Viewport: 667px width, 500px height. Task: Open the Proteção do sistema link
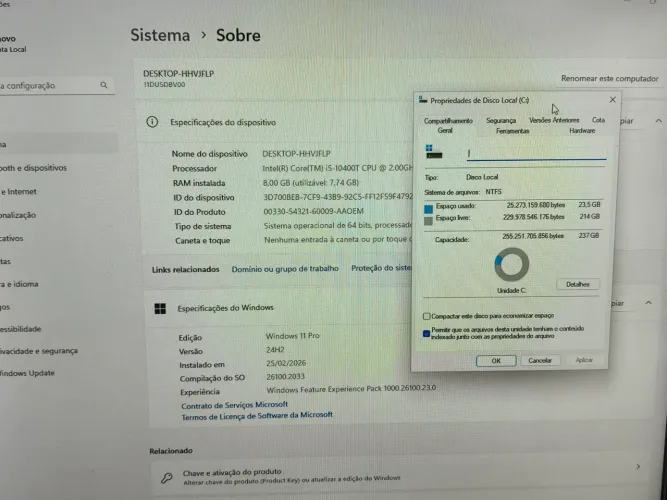pyautogui.click(x=381, y=268)
